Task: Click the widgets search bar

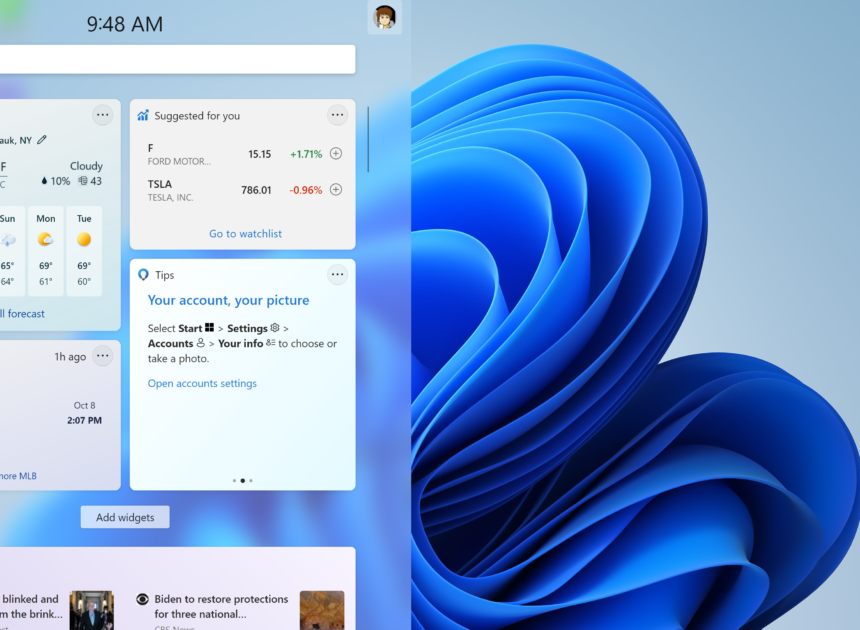Action: point(177,59)
